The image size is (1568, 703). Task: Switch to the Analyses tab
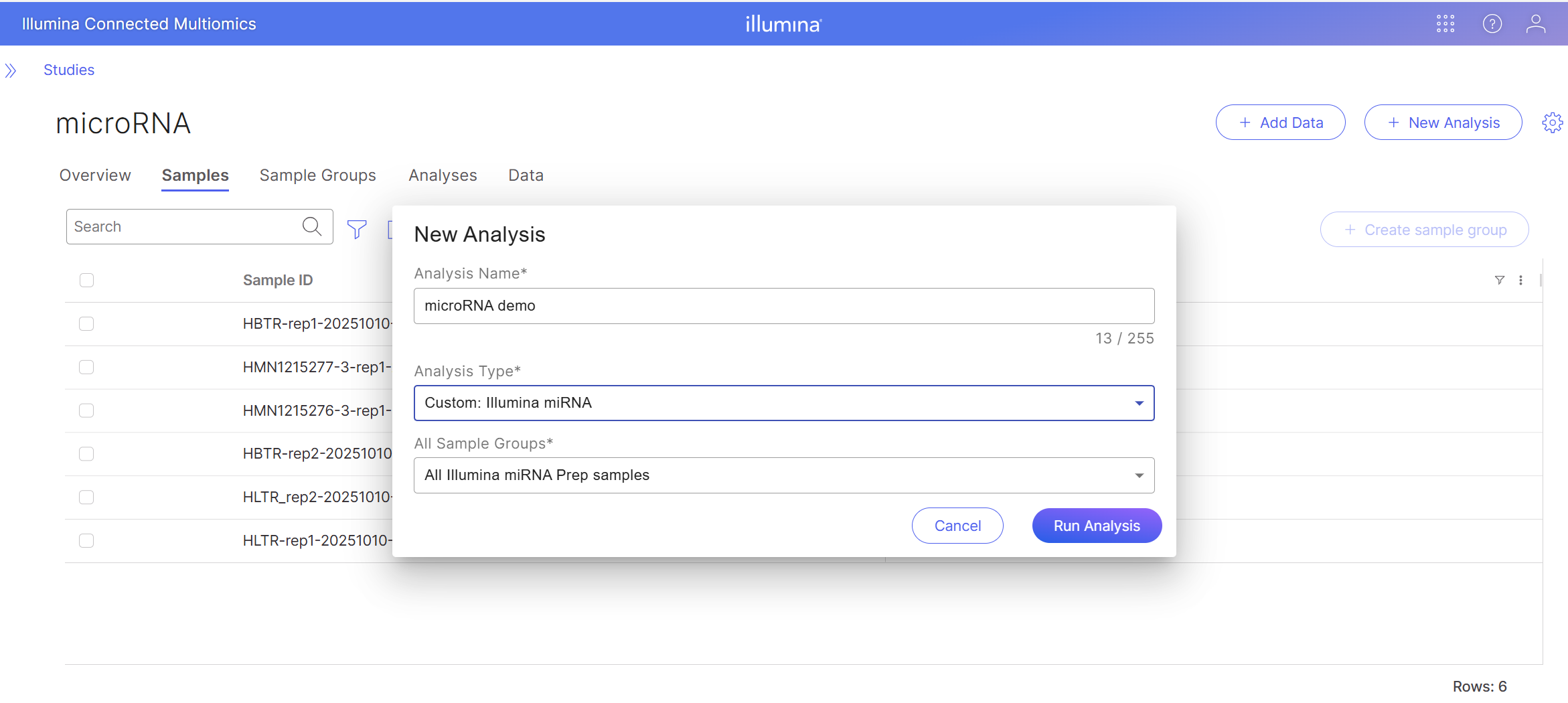click(x=443, y=175)
